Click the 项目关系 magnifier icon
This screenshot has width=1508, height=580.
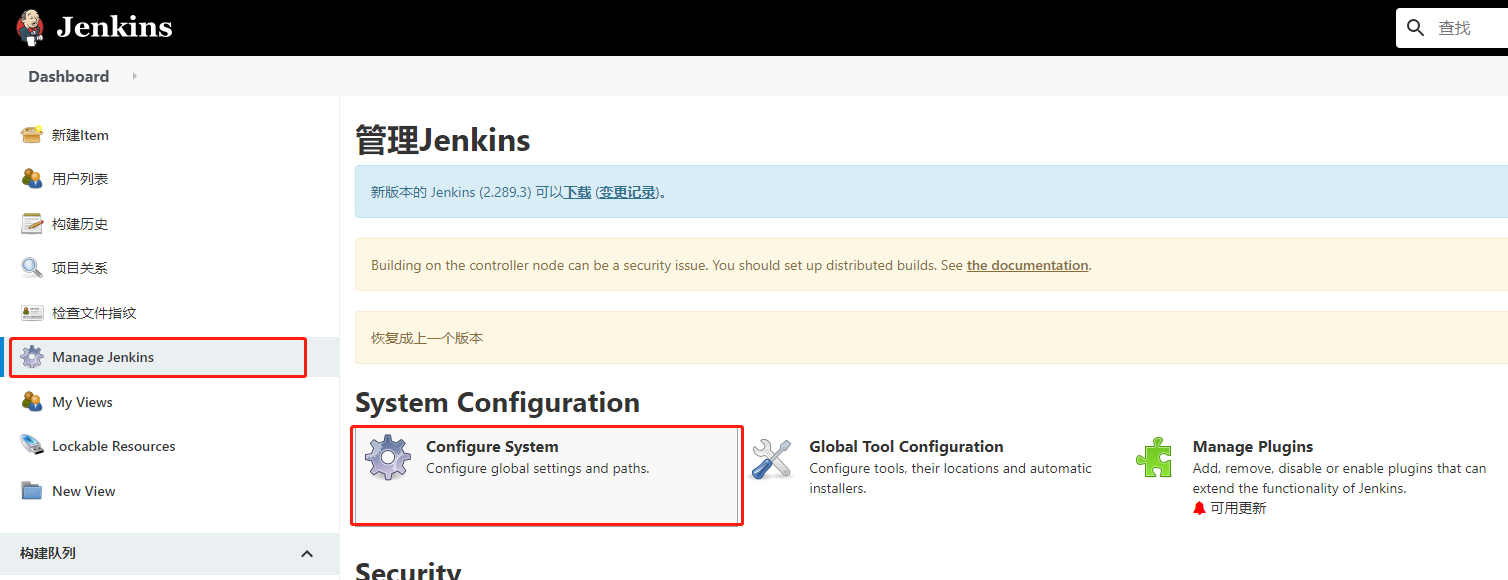point(32,268)
